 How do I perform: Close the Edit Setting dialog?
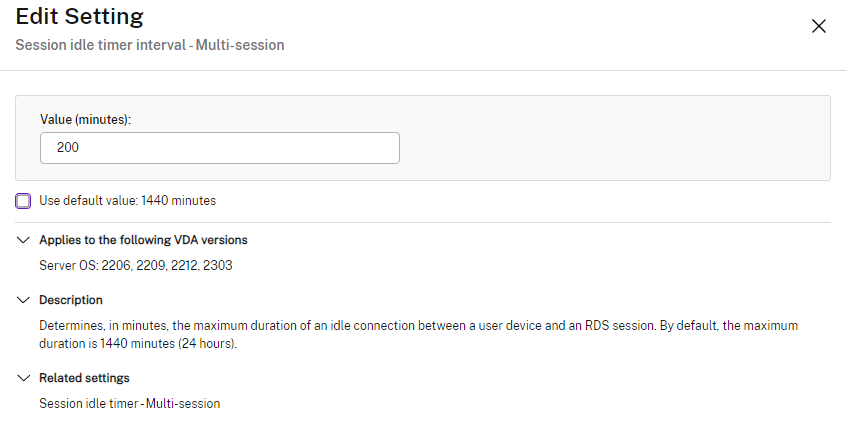point(818,27)
